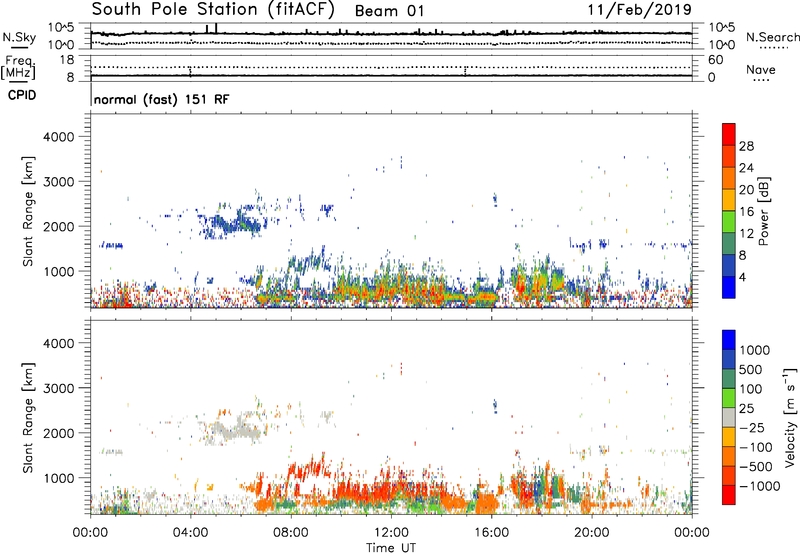This screenshot has height=554, width=800.
Task: Click the '2000' tick on power panel
Action: (x=58, y=226)
